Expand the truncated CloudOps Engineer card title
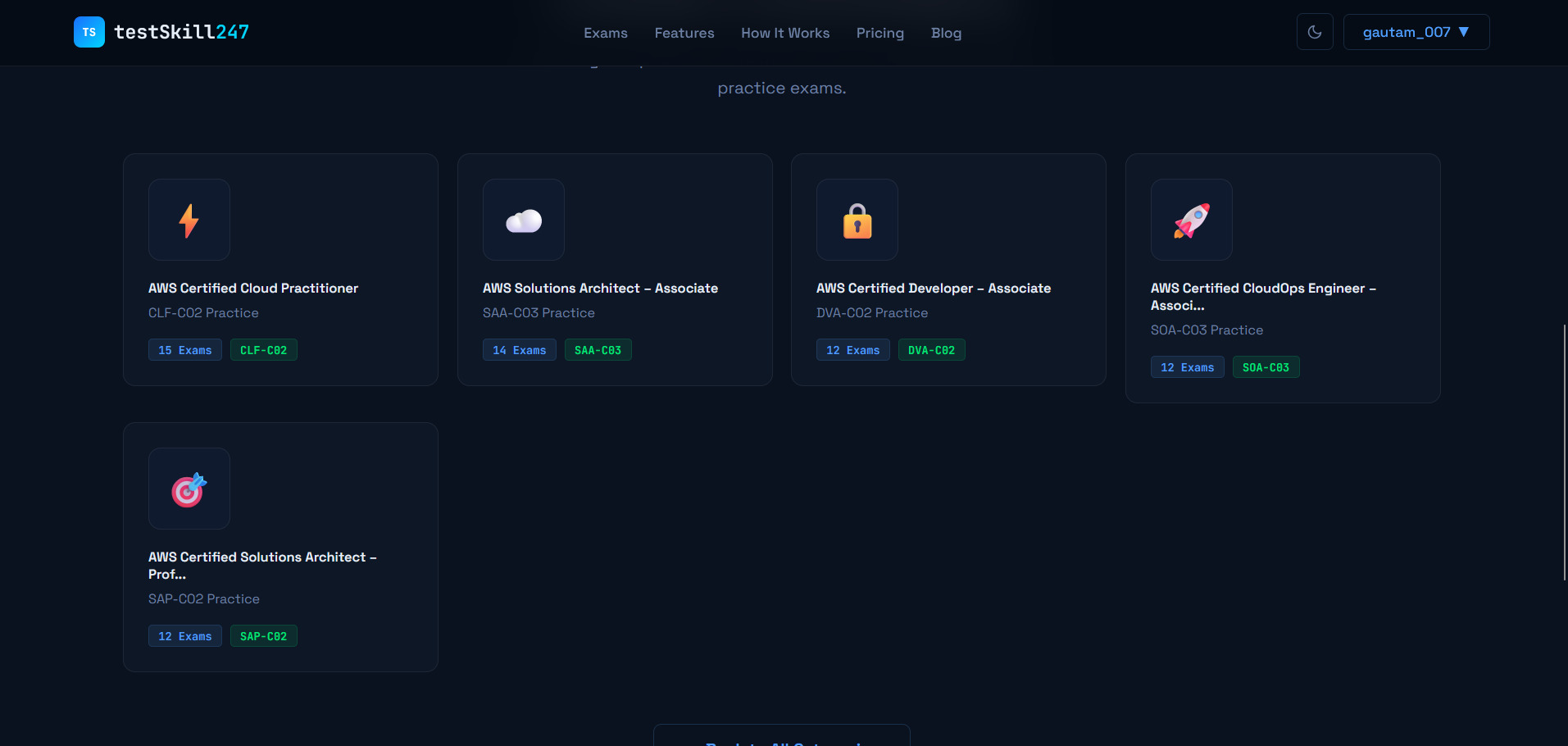The image size is (1568, 746). pyautogui.click(x=1262, y=296)
